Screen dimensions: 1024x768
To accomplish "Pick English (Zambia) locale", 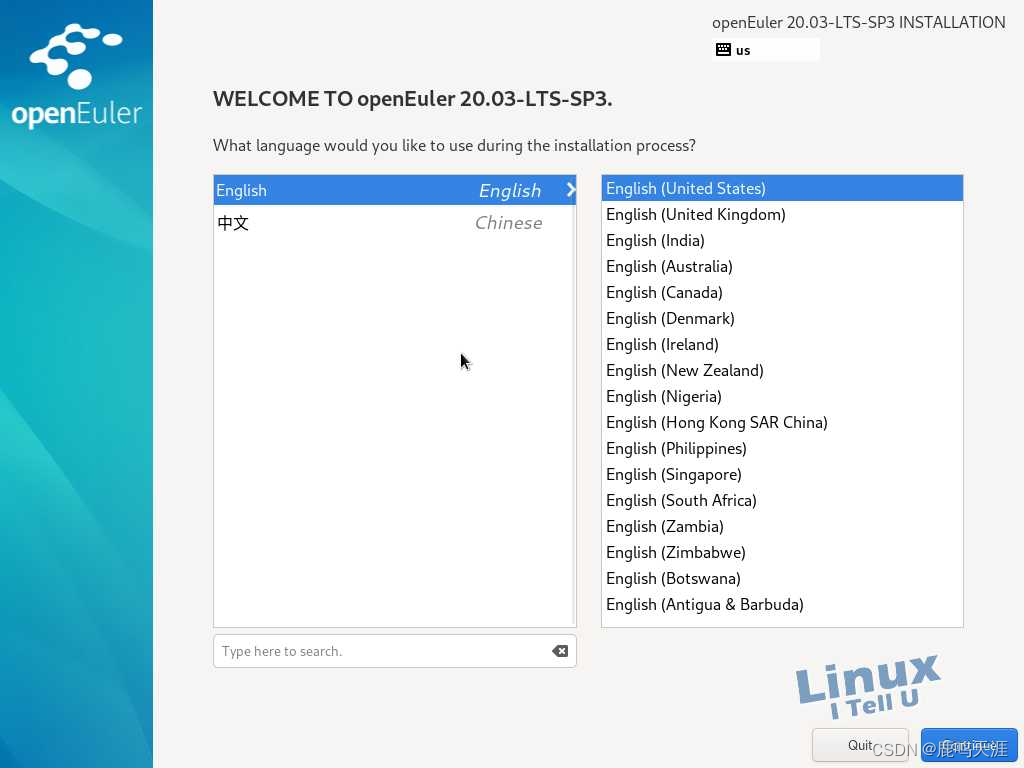I will click(x=782, y=526).
